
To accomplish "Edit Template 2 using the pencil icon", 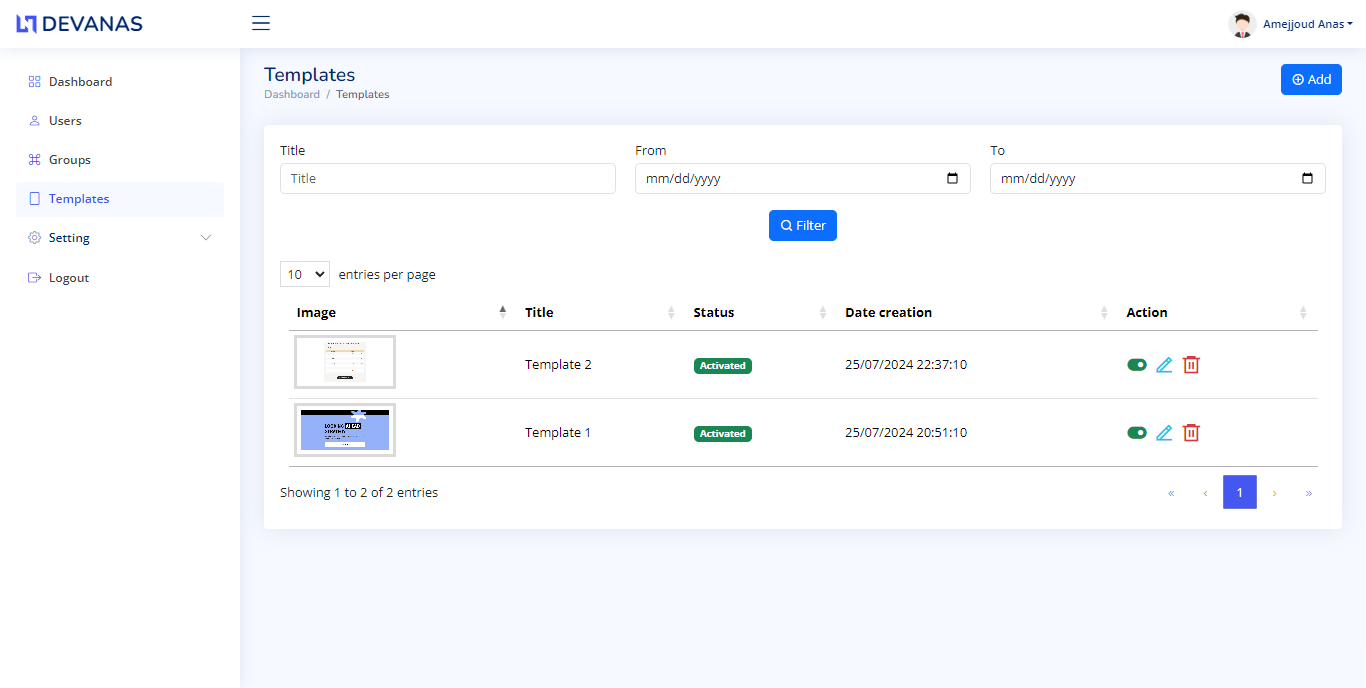I will coord(1163,364).
